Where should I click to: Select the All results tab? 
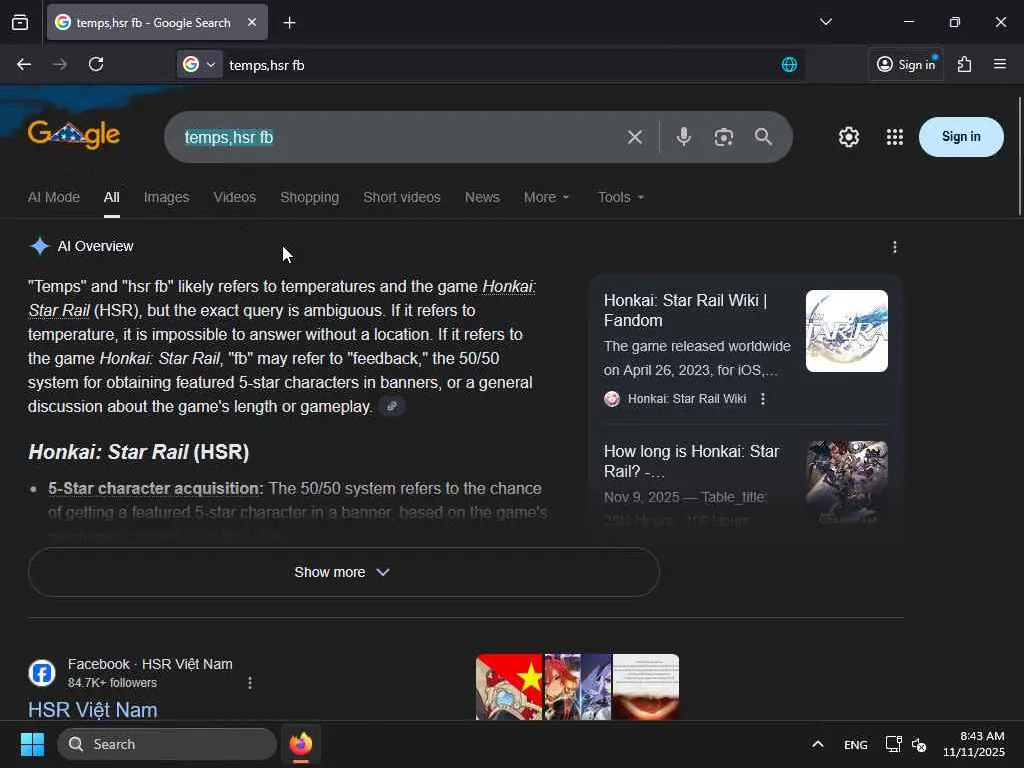pyautogui.click(x=112, y=197)
